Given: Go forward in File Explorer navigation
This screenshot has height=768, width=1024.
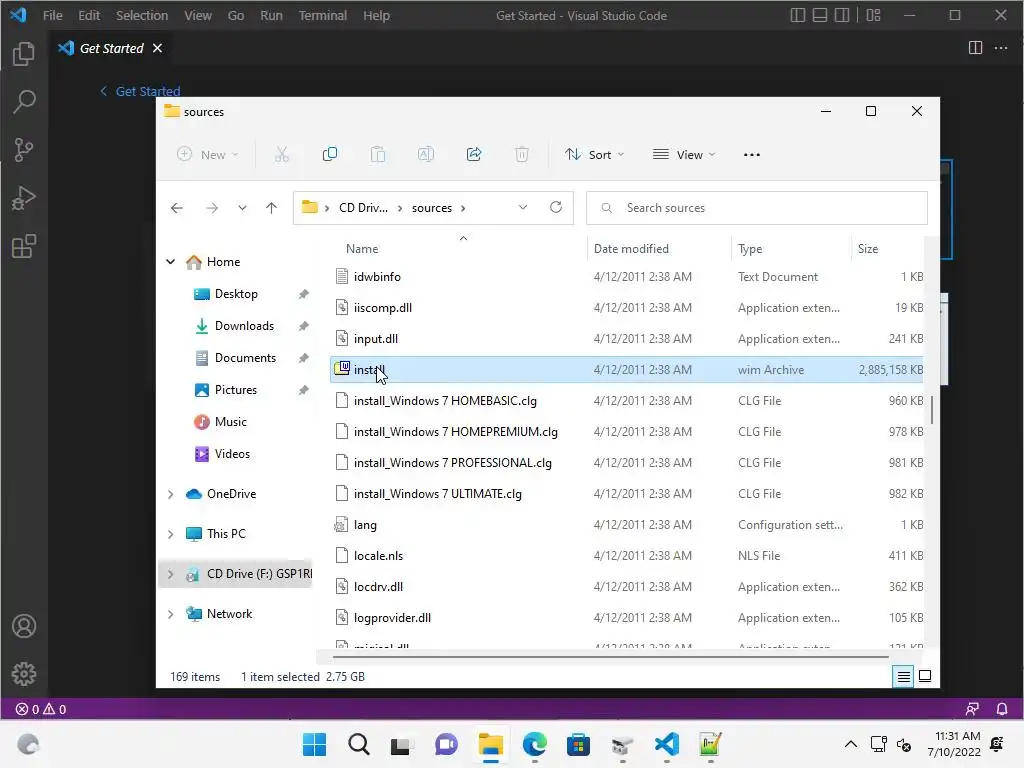Looking at the screenshot, I should 212,208.
